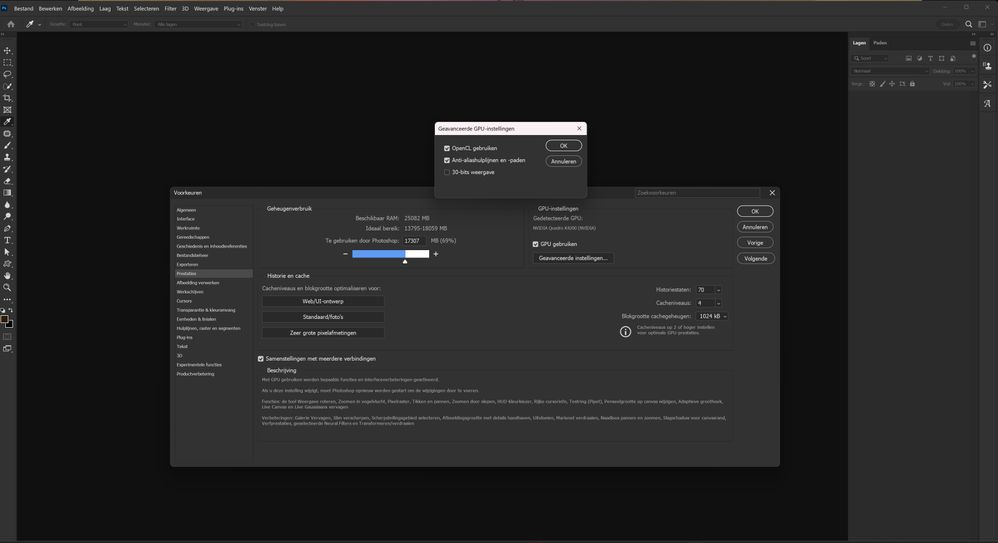The image size is (998, 543).
Task: Open the layer filter type dropdown
Action: pos(871,59)
